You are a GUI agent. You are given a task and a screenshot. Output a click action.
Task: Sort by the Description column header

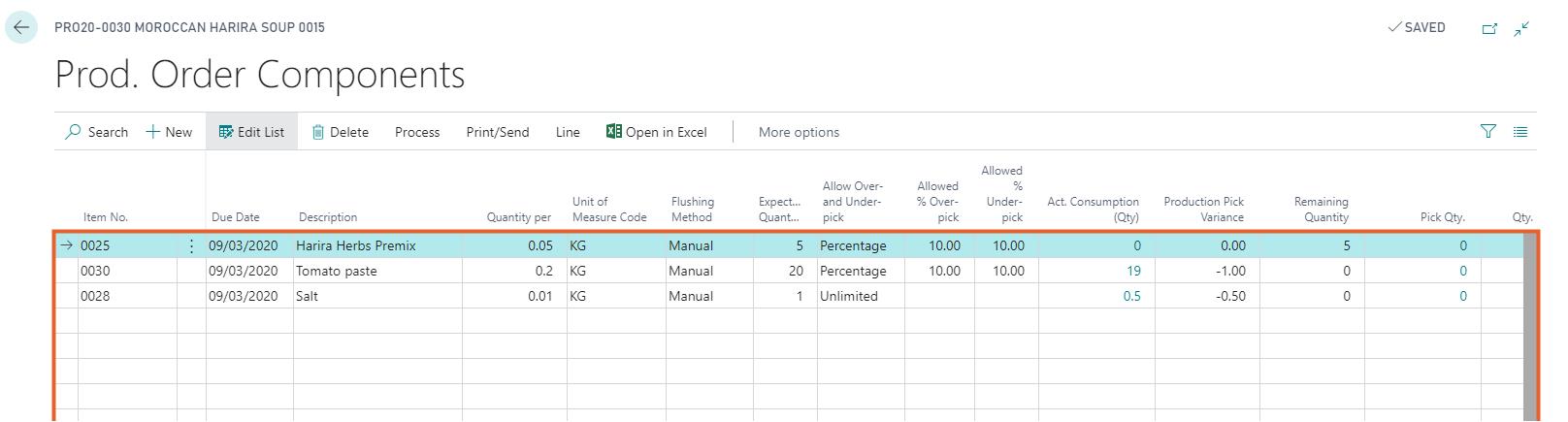(328, 217)
